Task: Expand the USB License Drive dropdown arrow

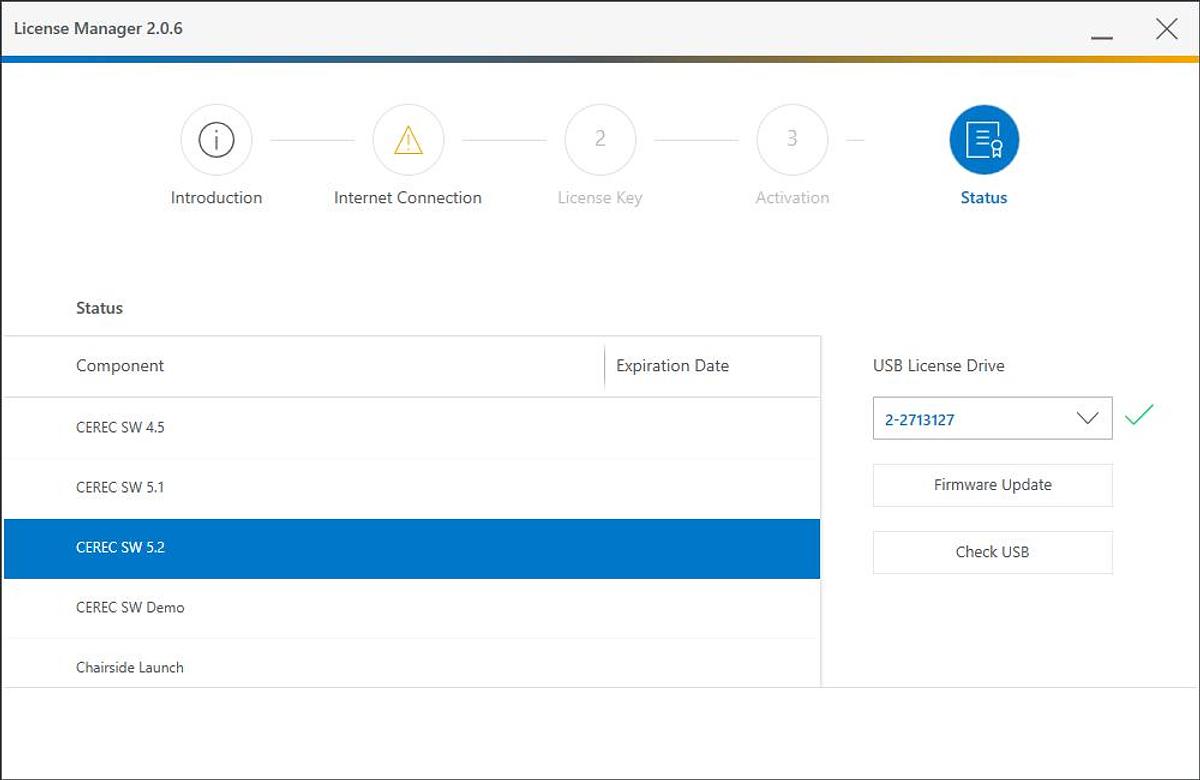Action: pos(1088,419)
